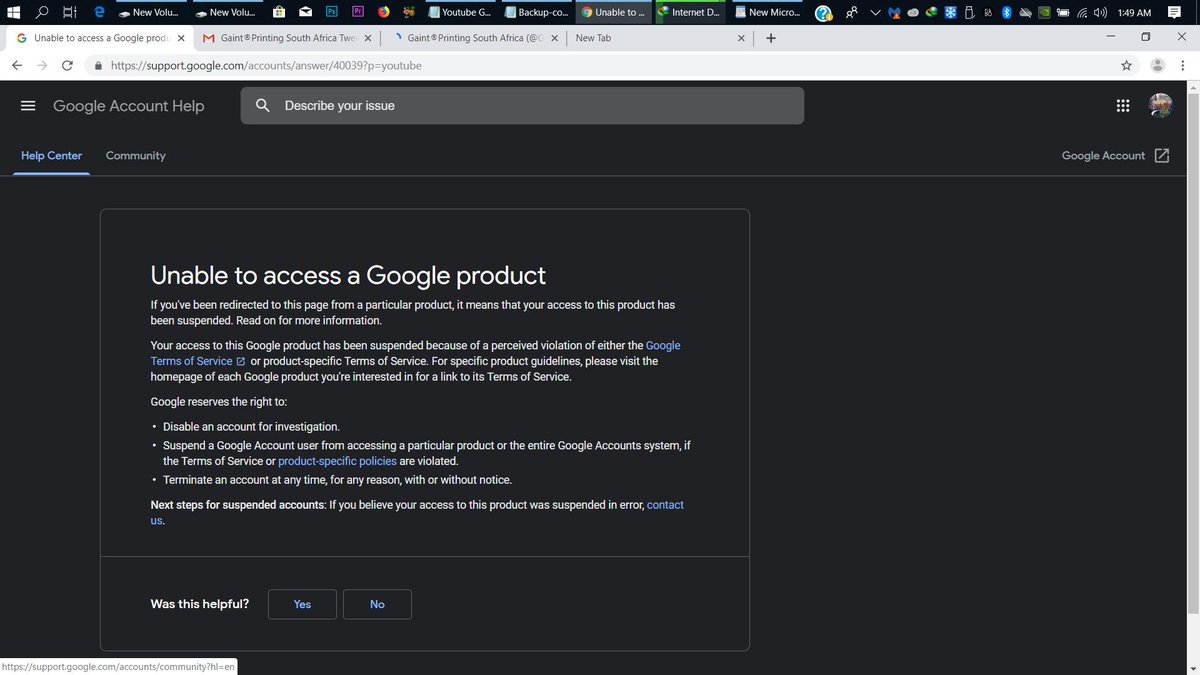Screen dimensions: 1200x675
Task: Open the Google Terms of Service link
Action: pos(415,353)
